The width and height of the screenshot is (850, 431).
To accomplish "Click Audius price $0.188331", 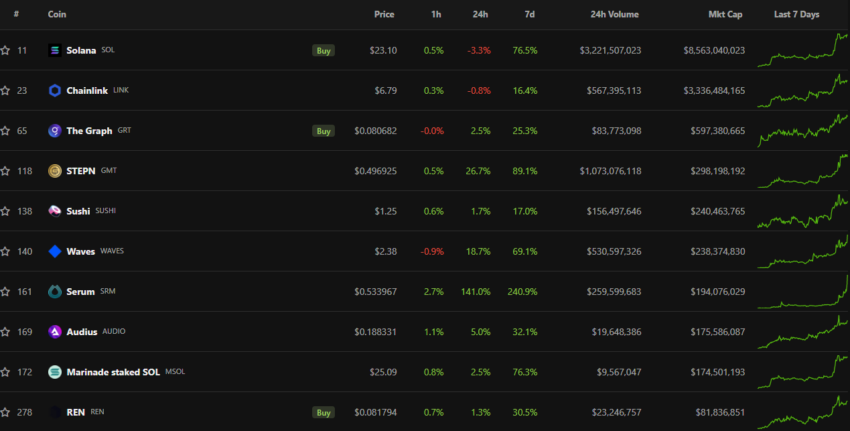I will (x=376, y=332).
